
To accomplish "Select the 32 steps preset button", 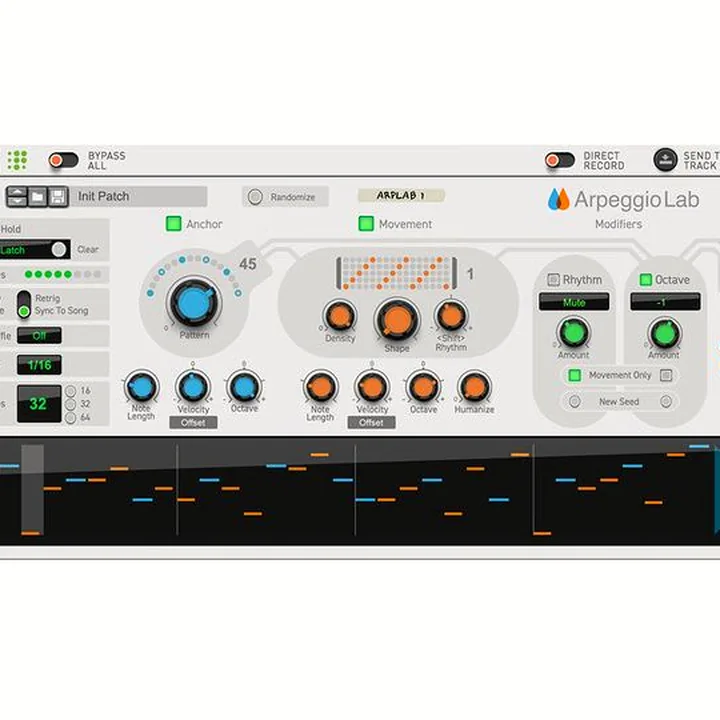I will [70, 405].
